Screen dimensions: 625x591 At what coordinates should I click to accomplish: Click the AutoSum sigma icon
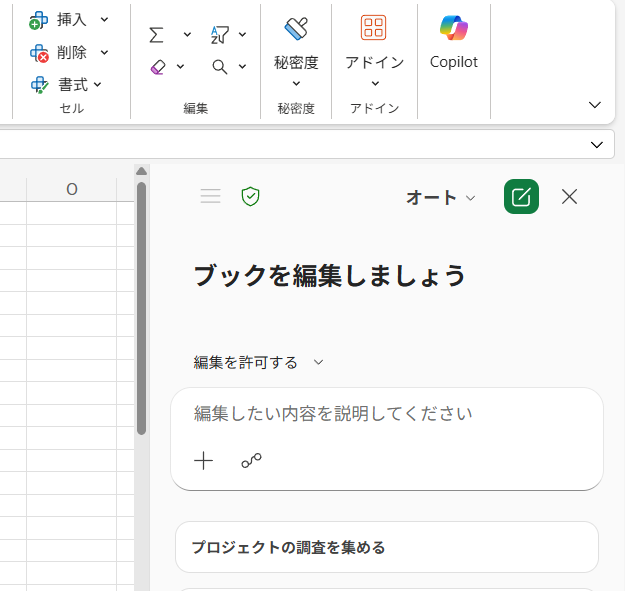pyautogui.click(x=156, y=35)
